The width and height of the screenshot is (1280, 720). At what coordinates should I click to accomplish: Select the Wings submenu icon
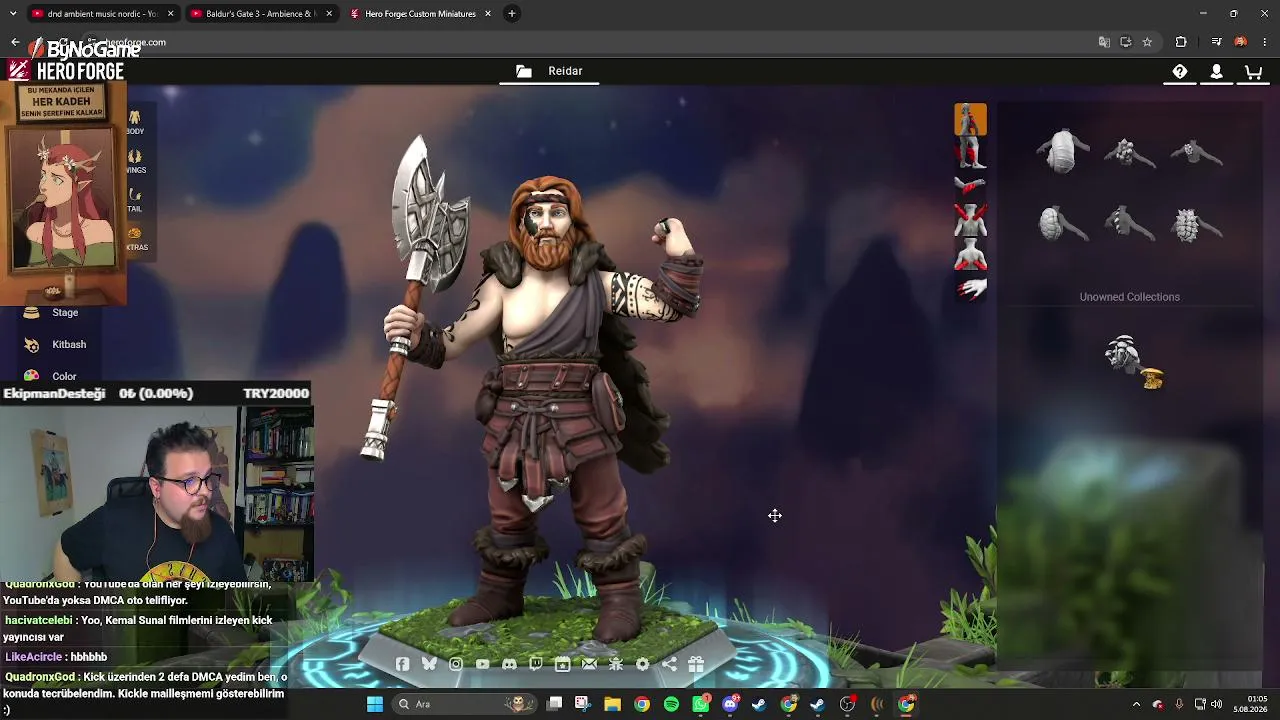point(135,161)
